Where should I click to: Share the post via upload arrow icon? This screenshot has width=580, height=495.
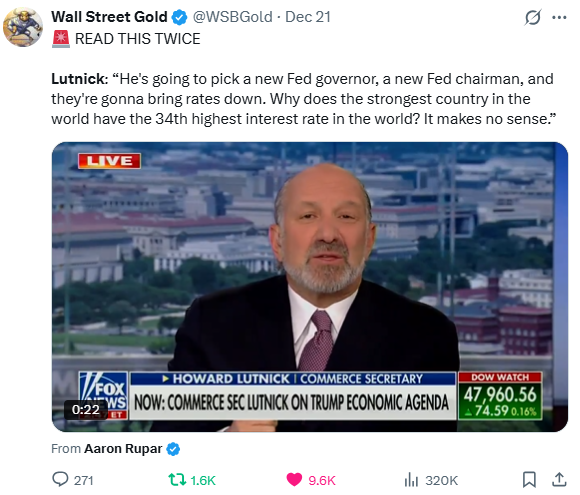click(x=559, y=479)
